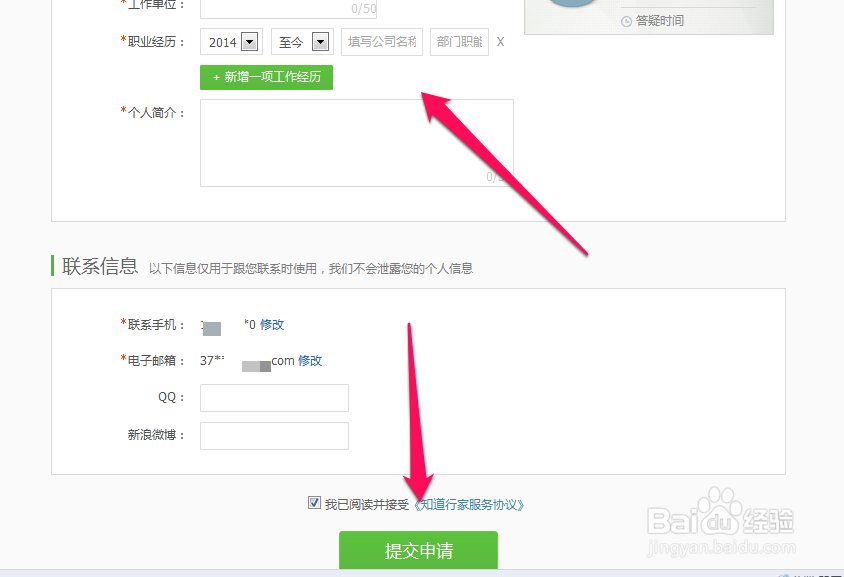Click the 新浪微博 input field
Screen dimensions: 844x577
coord(274,435)
